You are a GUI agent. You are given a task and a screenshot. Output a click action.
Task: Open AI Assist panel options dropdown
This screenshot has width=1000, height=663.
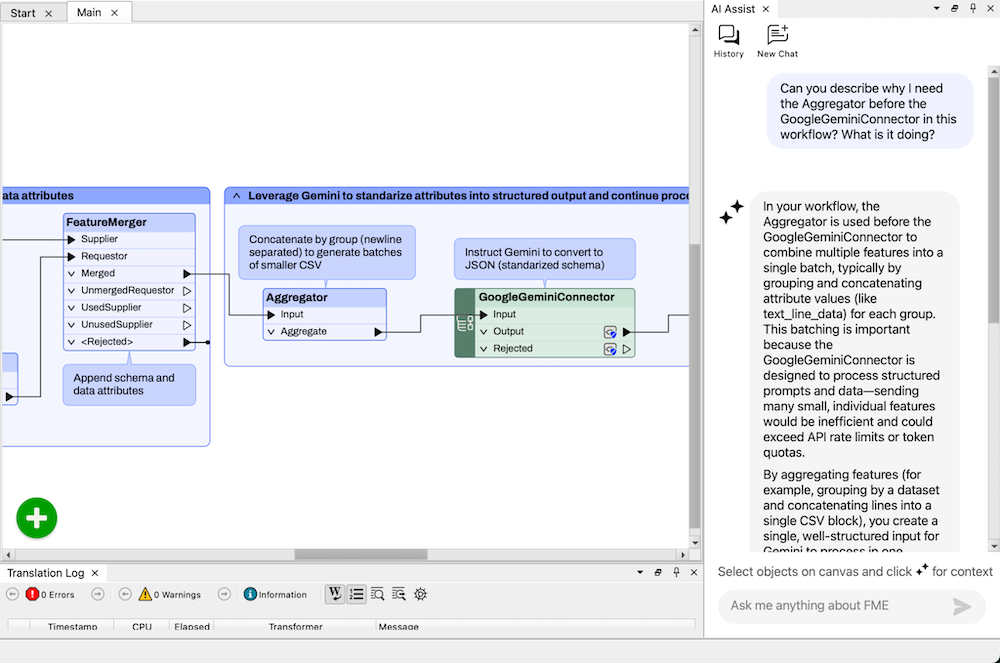point(936,8)
